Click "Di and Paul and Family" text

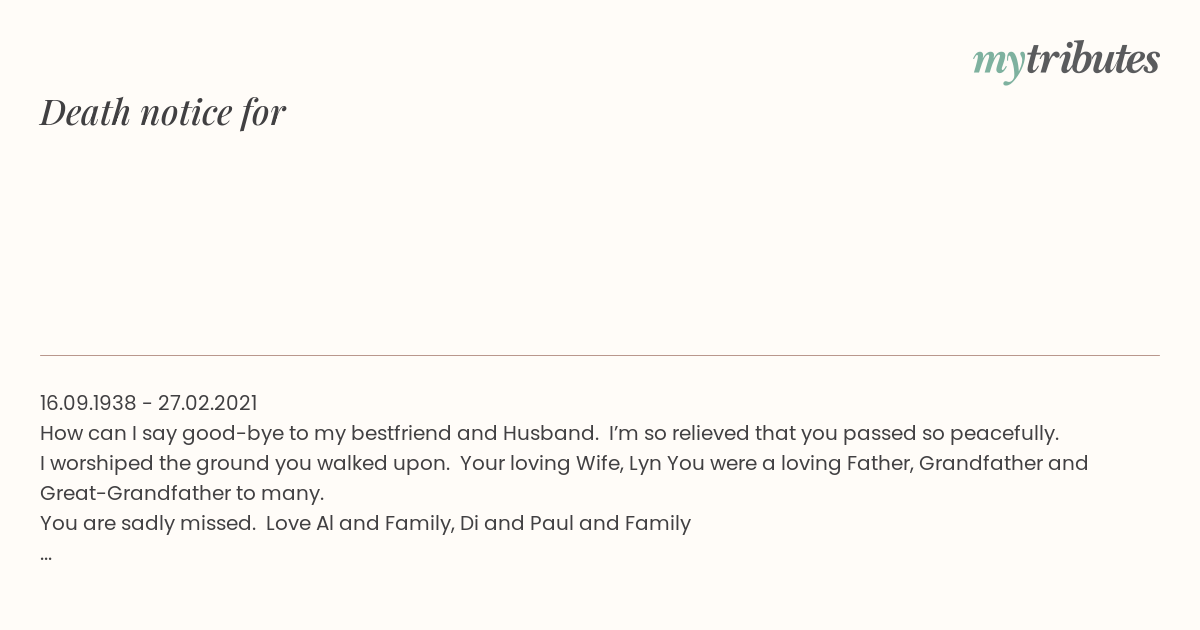click(575, 523)
